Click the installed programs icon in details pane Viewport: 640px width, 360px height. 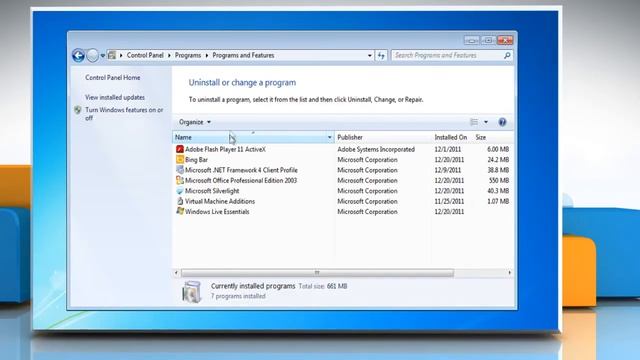click(191, 291)
